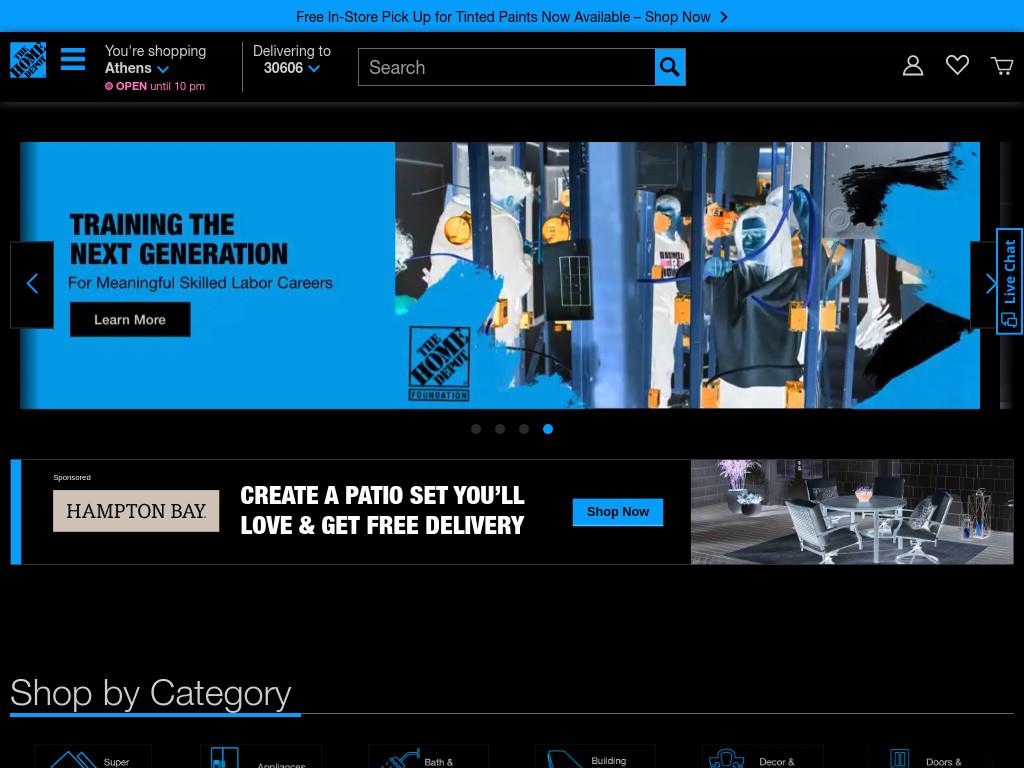Image resolution: width=1024 pixels, height=768 pixels.
Task: Select the Super category icon
Action: 73,760
